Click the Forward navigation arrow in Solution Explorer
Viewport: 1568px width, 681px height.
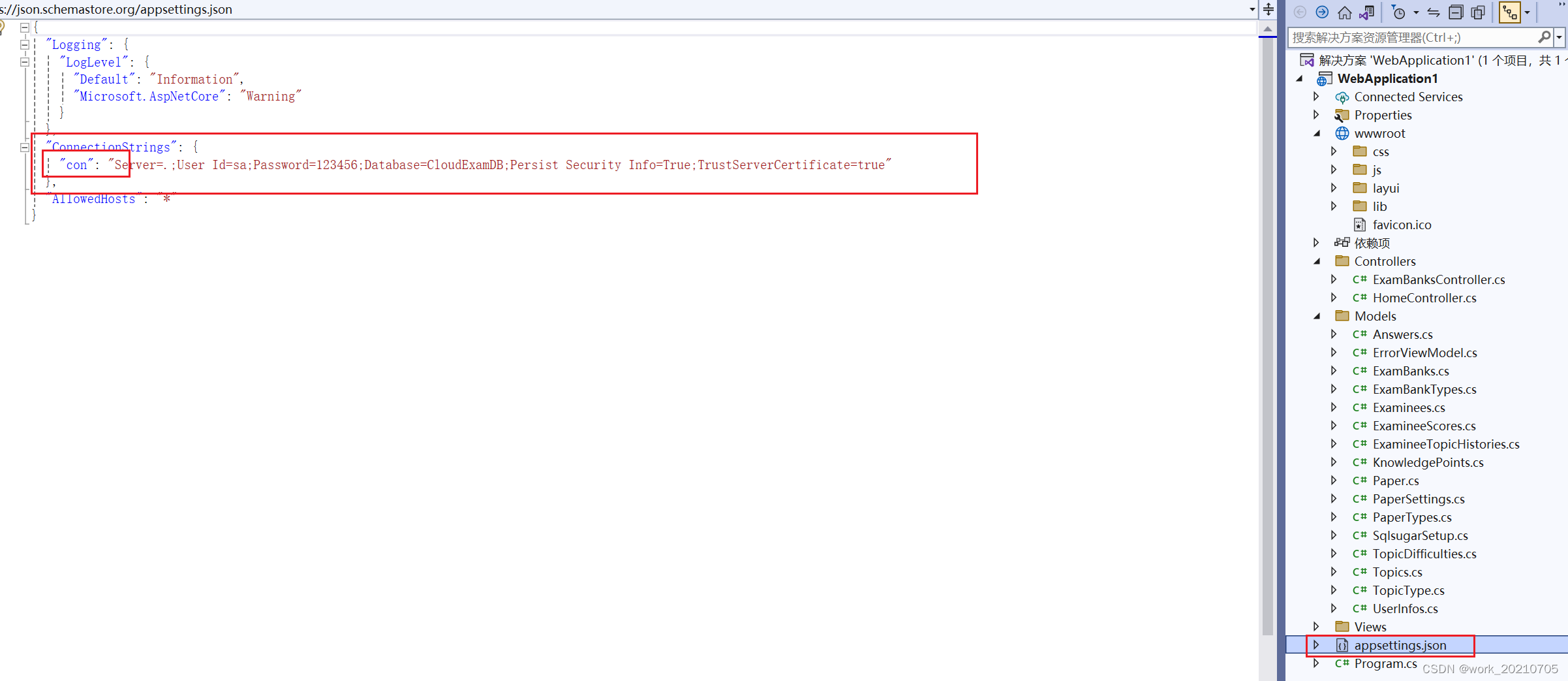(x=1323, y=12)
